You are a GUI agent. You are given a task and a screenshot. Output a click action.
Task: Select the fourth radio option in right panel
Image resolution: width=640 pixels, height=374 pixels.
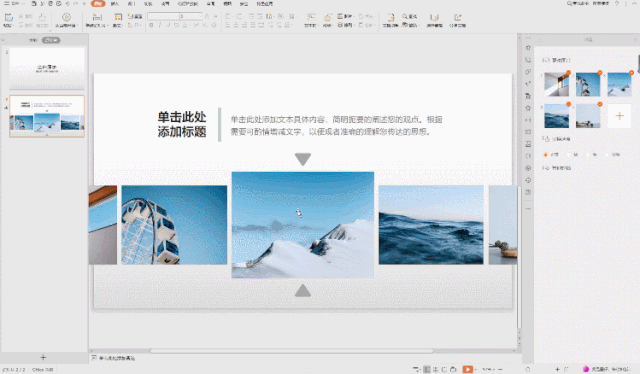click(x=607, y=155)
